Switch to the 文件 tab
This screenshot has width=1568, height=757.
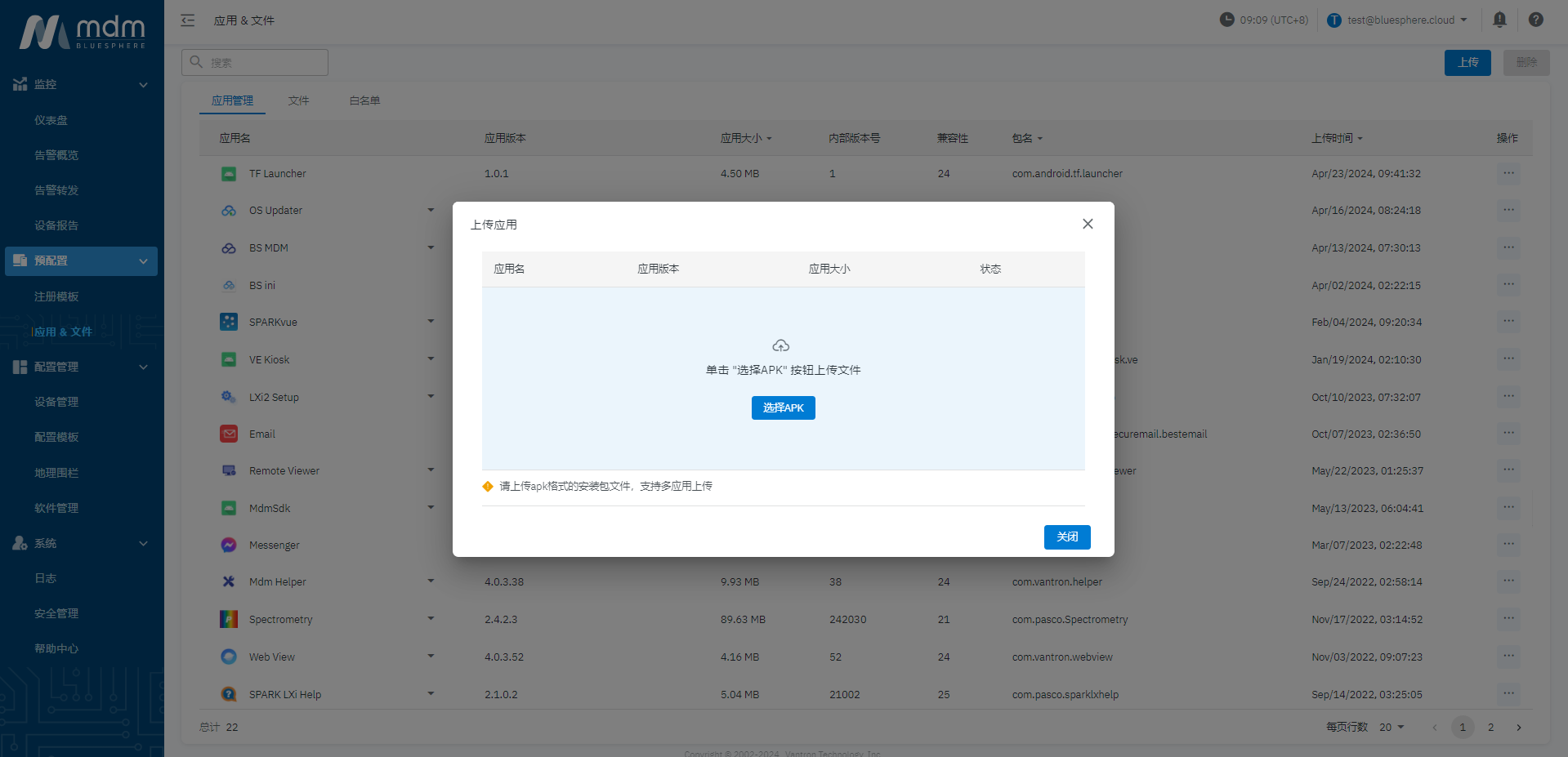[x=298, y=100]
